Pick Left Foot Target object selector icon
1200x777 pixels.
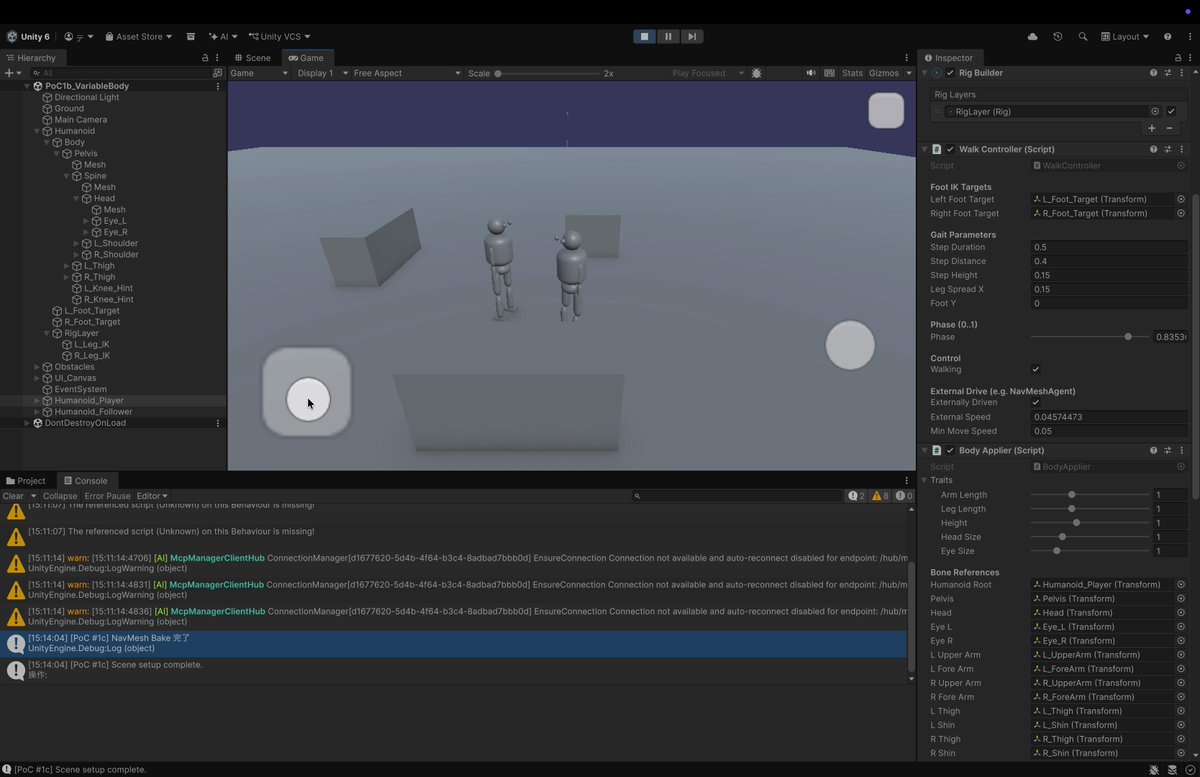coord(1181,199)
